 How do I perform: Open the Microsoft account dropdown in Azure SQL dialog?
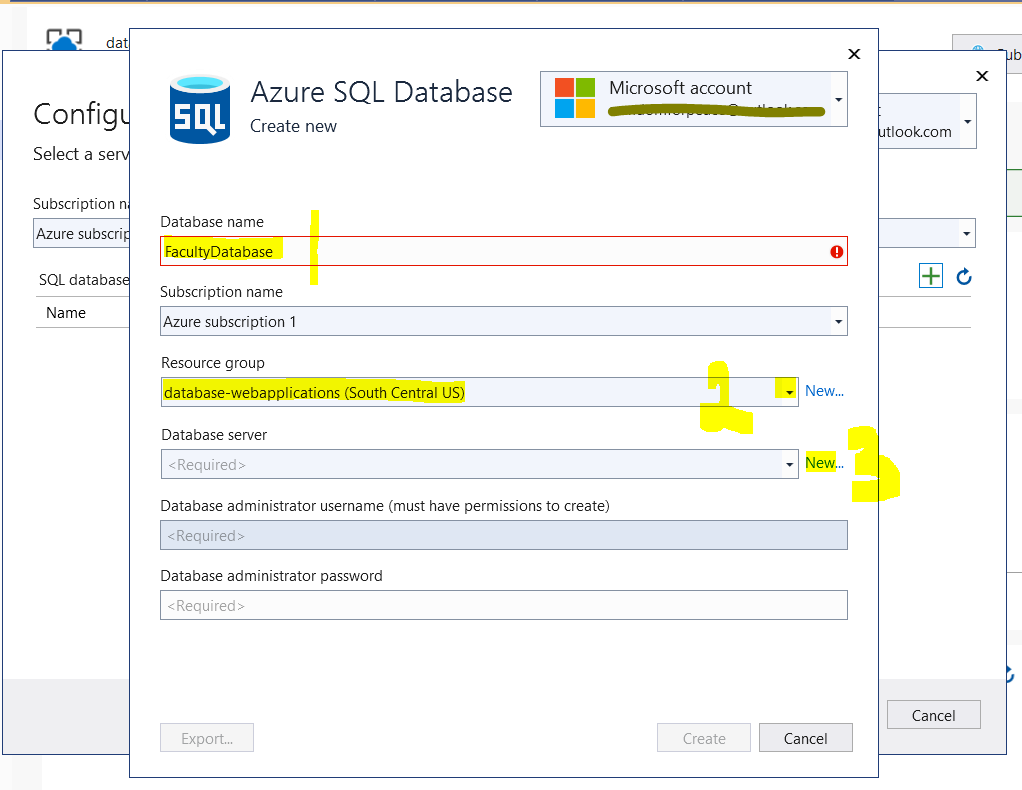coord(839,99)
